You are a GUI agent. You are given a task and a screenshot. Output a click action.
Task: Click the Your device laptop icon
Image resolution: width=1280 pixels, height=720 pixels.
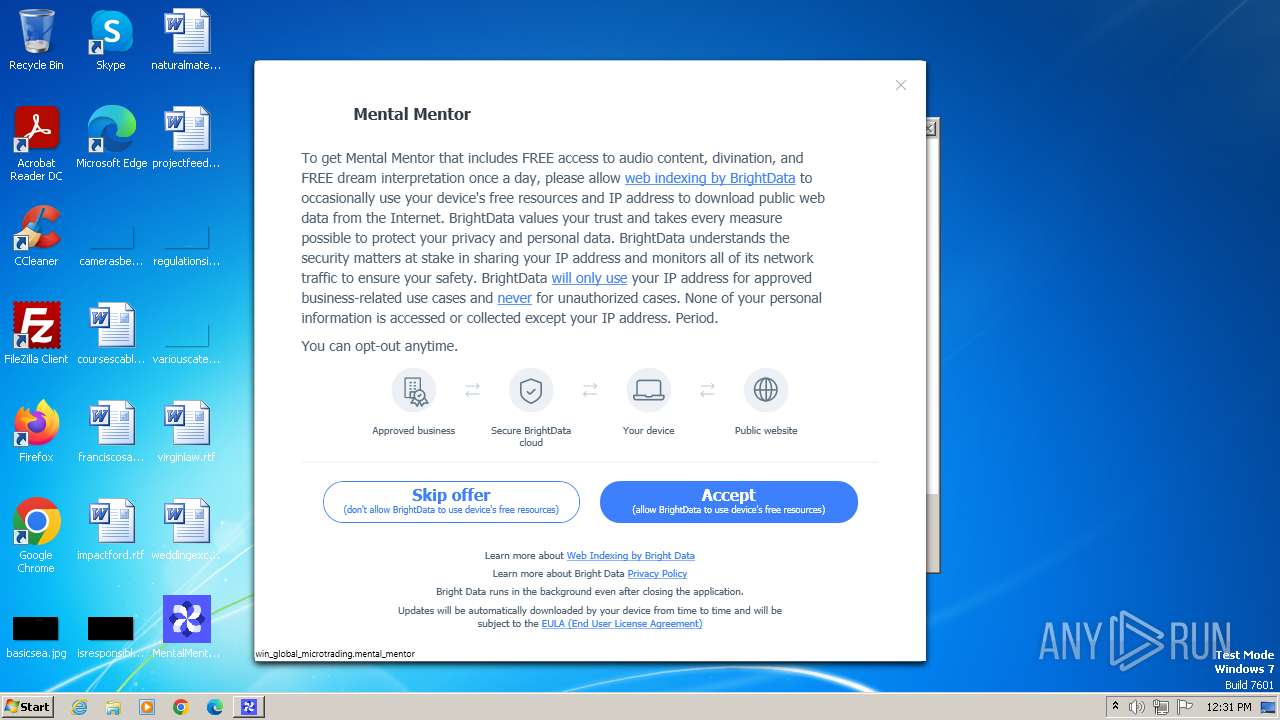coord(649,390)
